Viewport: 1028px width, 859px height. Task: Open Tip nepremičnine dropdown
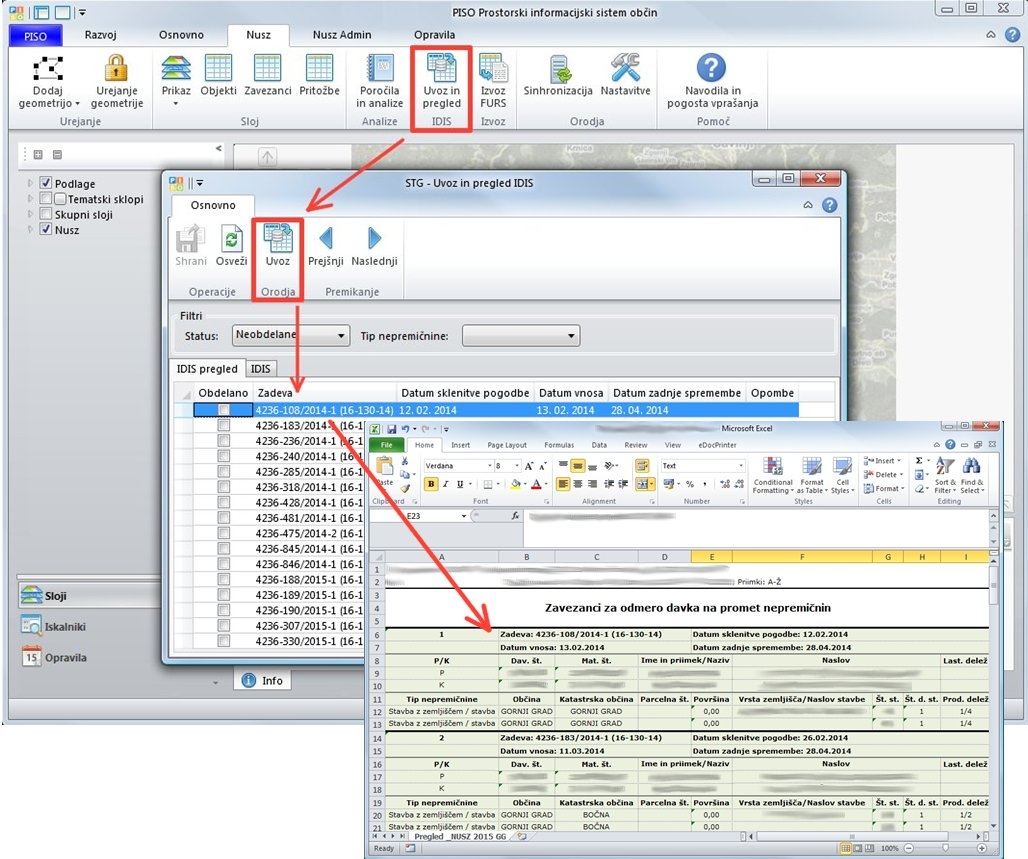point(520,336)
